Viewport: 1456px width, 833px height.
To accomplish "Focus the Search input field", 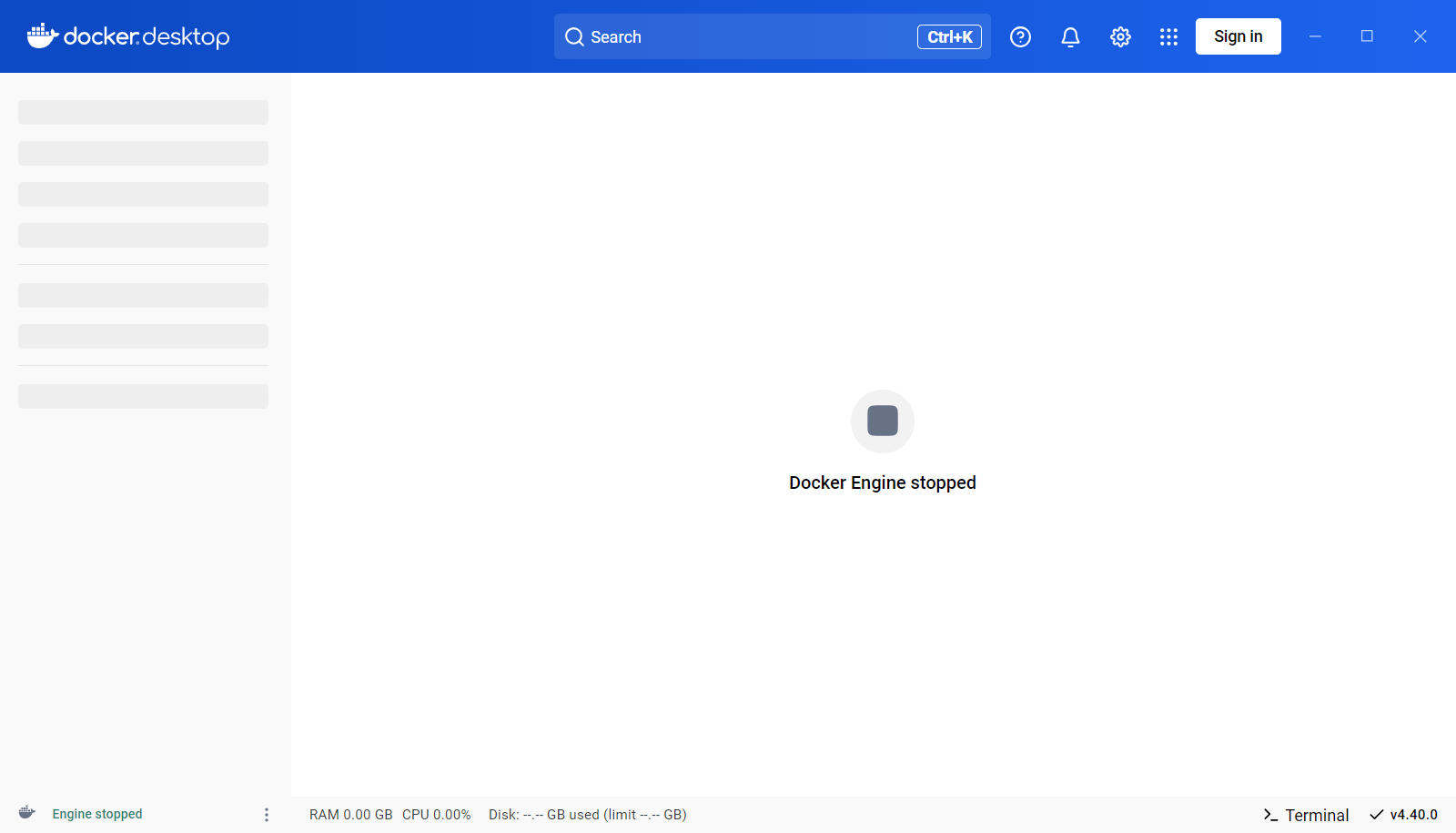I will point(772,36).
